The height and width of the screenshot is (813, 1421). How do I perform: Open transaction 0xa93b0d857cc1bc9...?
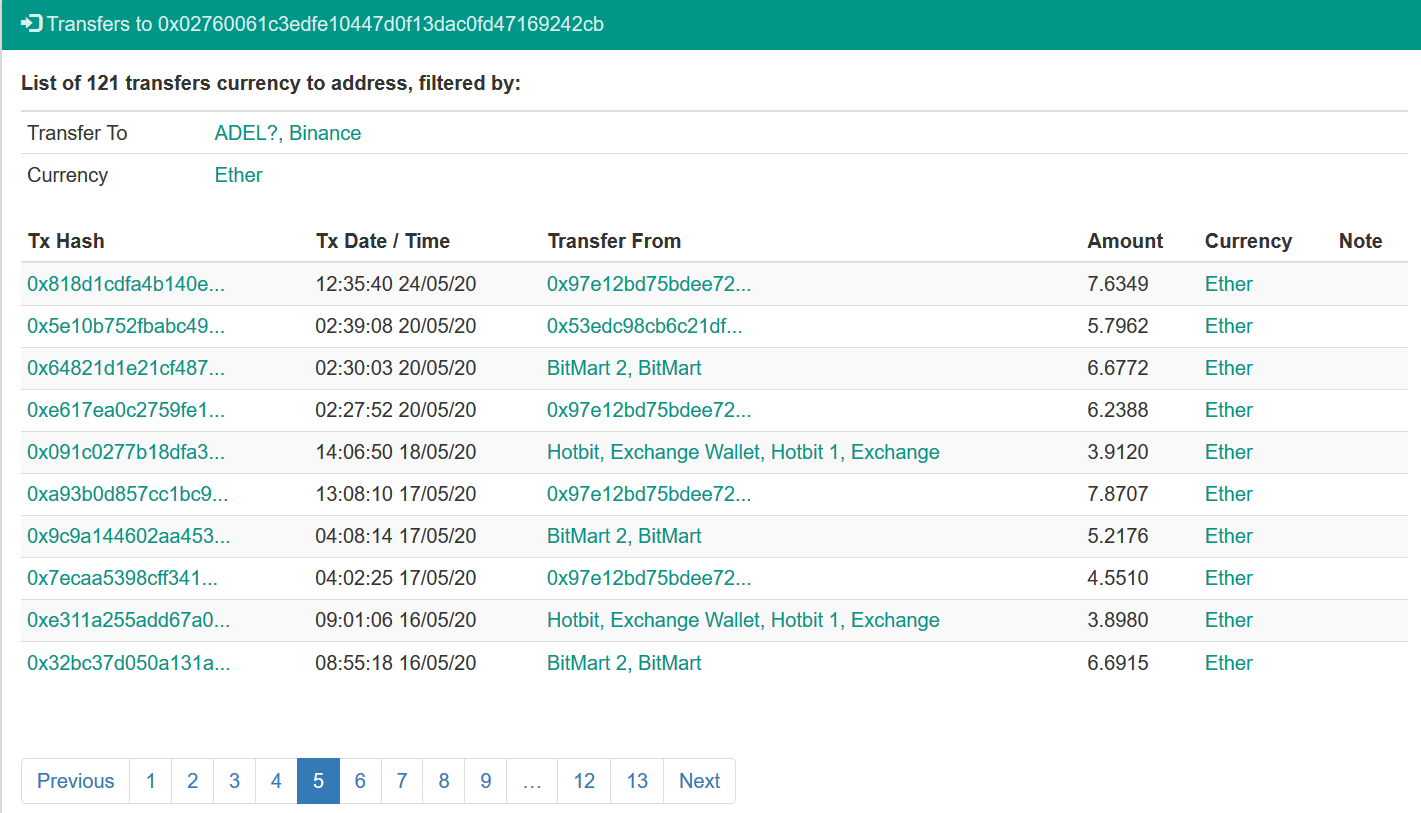click(128, 494)
